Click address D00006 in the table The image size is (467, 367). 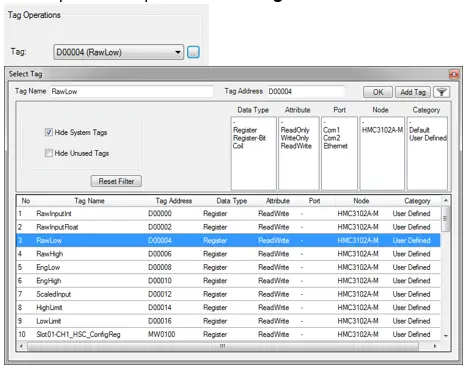pyautogui.click(x=160, y=254)
